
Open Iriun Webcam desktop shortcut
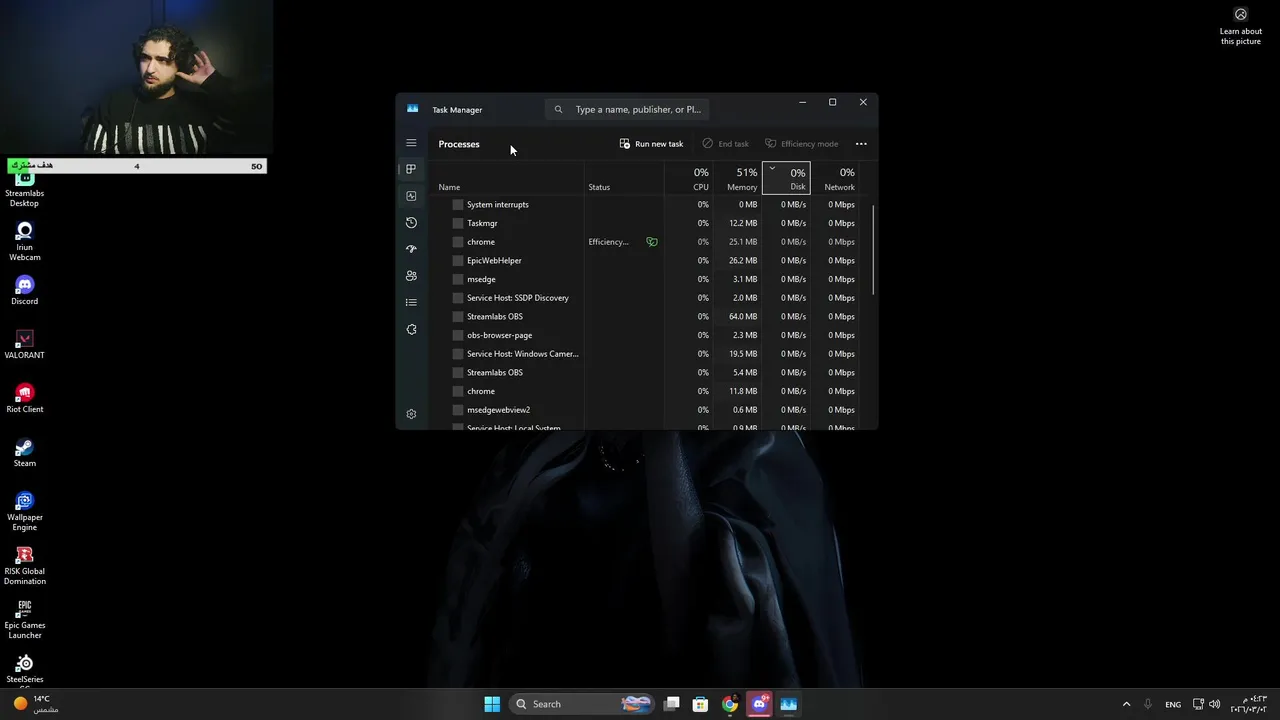pyautogui.click(x=25, y=241)
